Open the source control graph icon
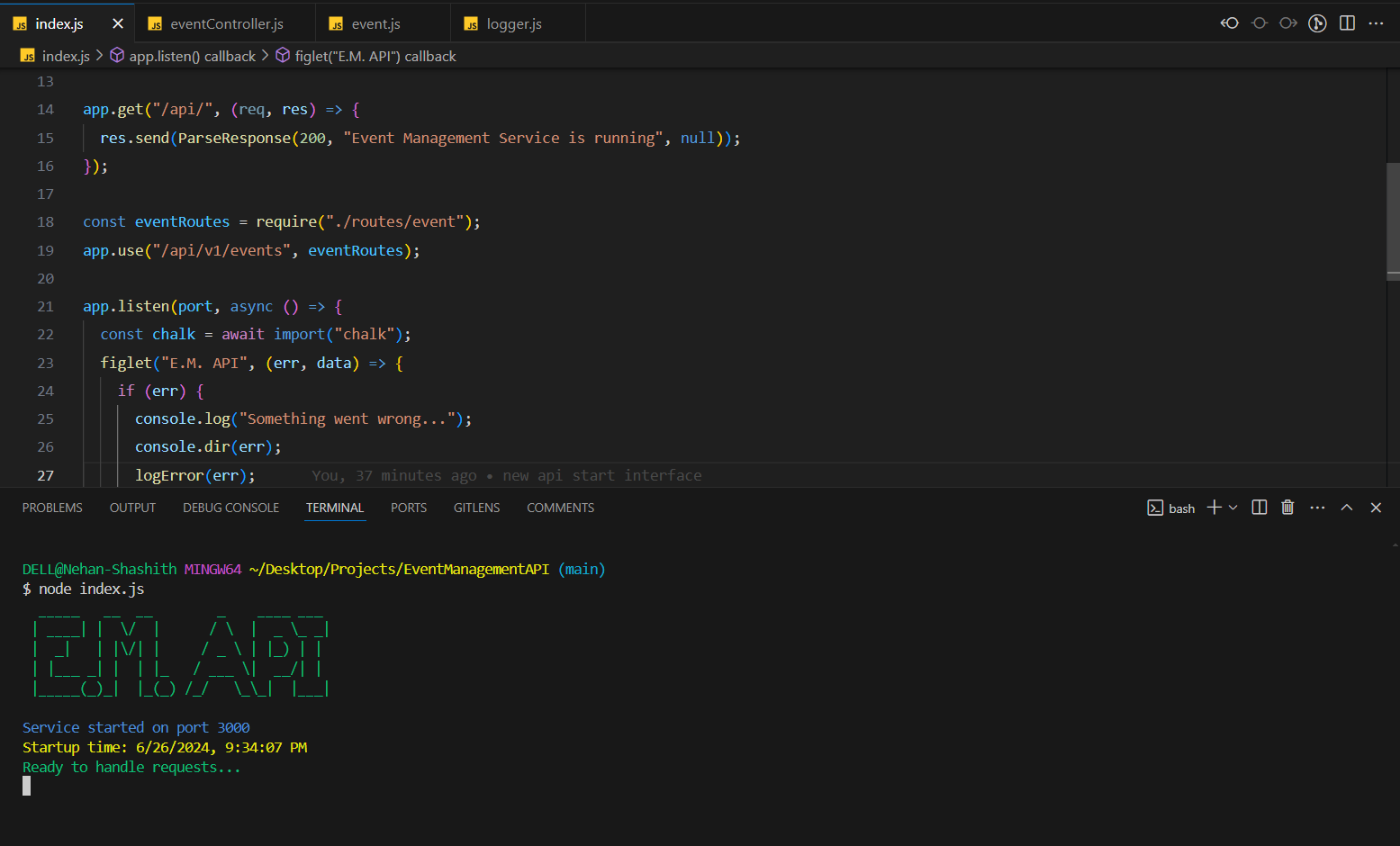The height and width of the screenshot is (846, 1400). tap(1318, 23)
